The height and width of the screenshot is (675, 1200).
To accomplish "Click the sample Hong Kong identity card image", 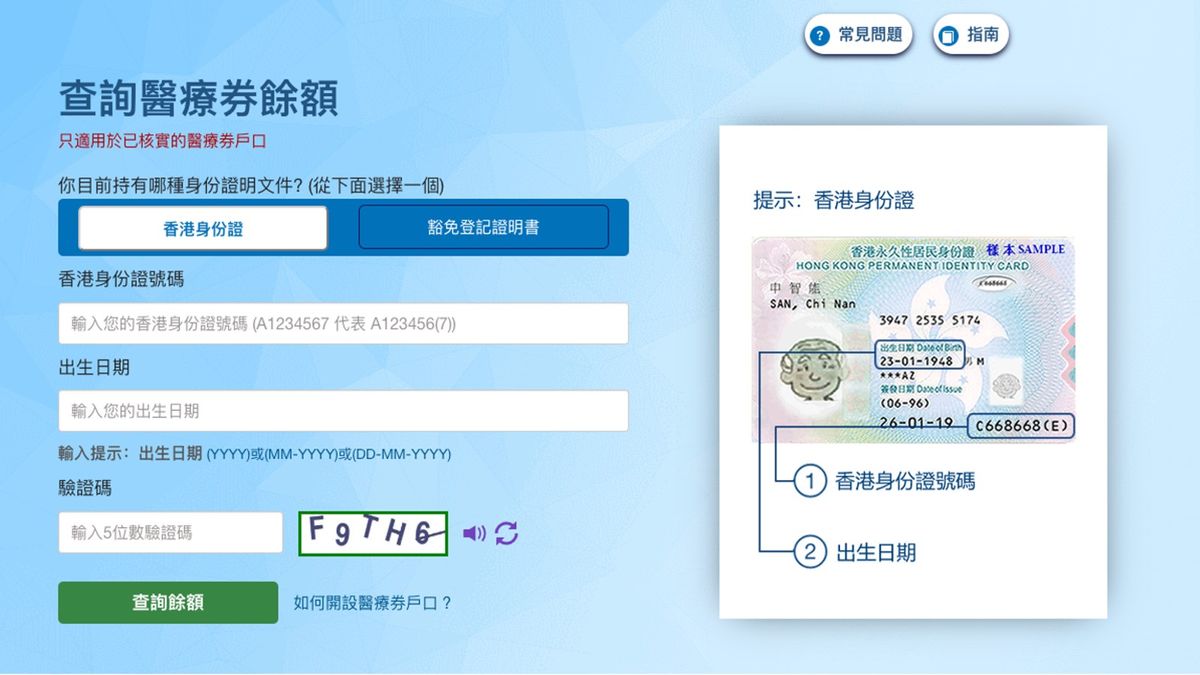I will pos(914,340).
